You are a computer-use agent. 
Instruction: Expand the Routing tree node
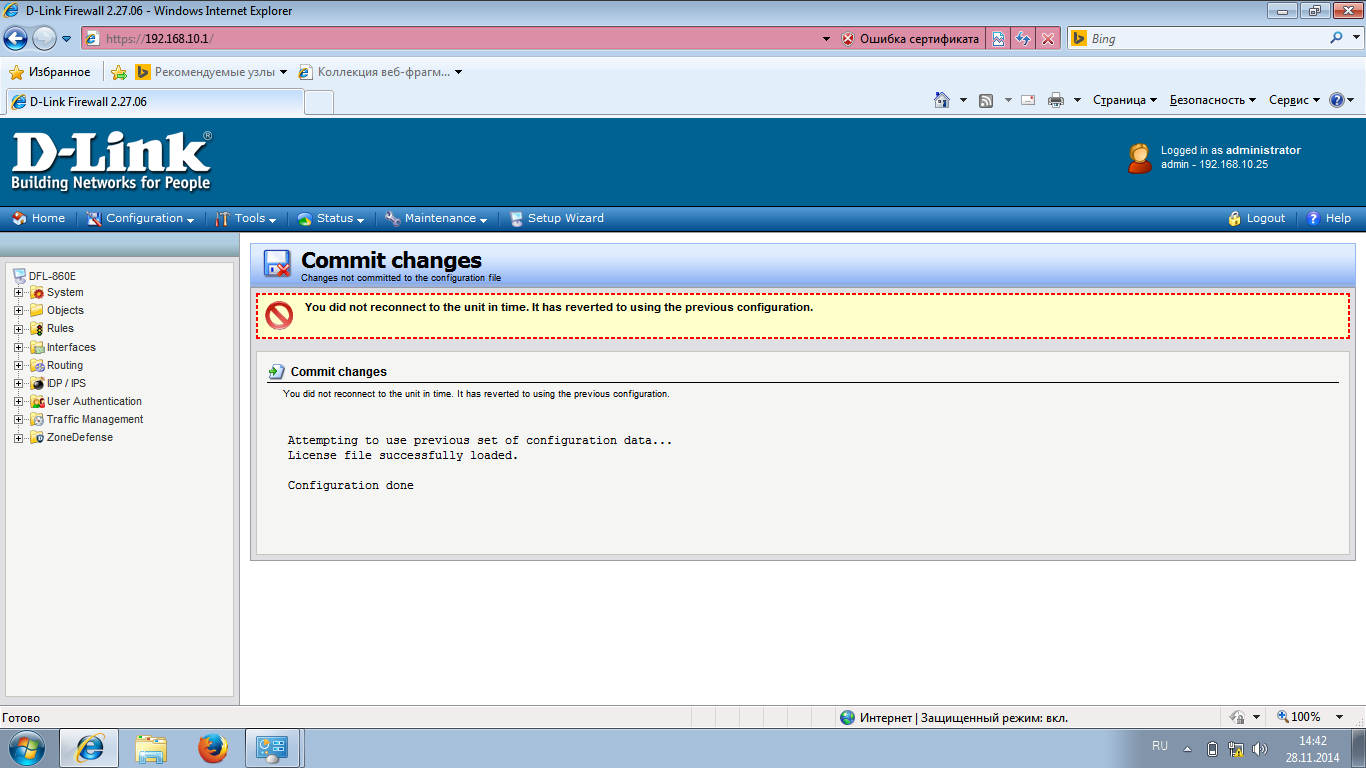[x=18, y=366]
